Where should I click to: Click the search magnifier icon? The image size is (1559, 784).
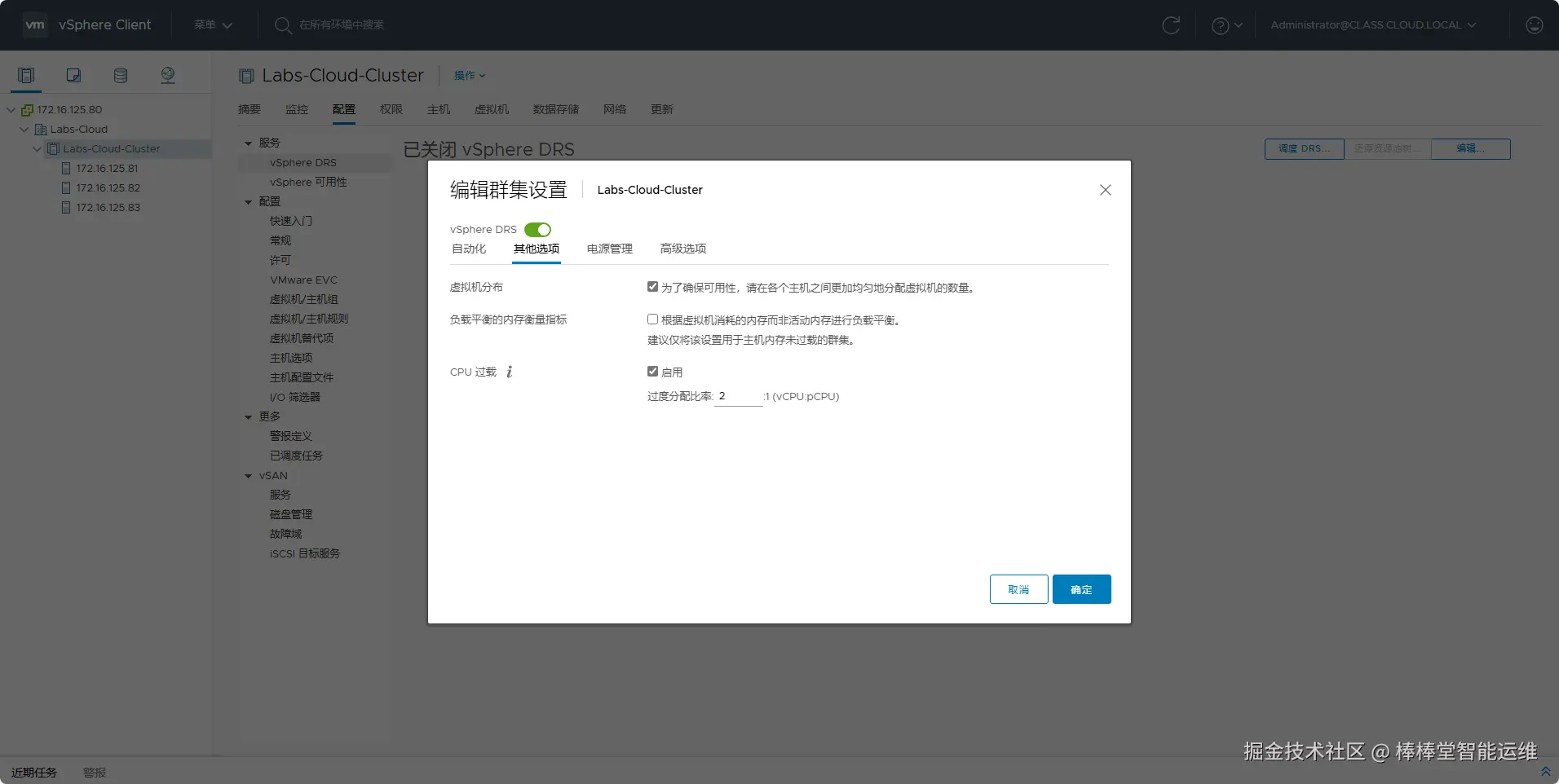(x=283, y=25)
